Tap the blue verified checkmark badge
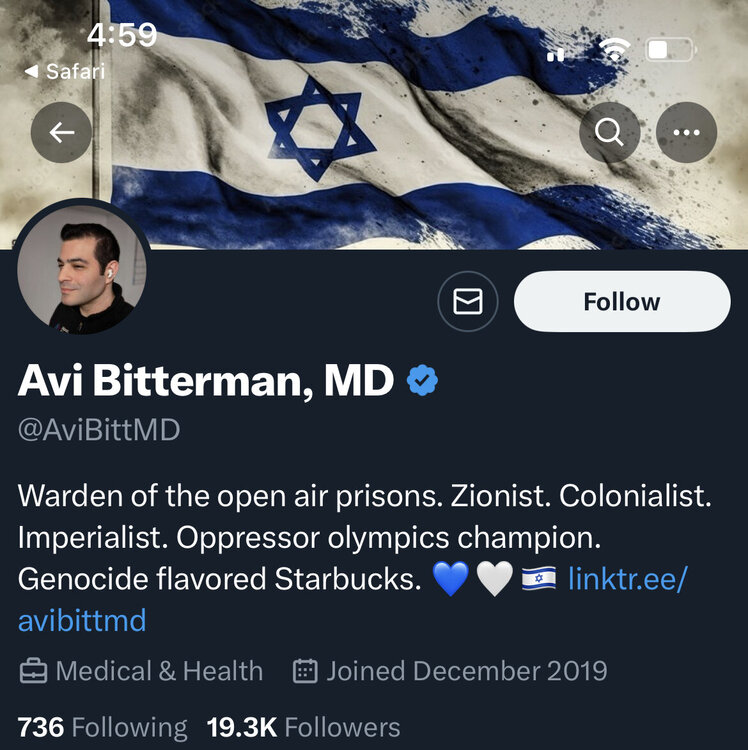748x750 pixels. tap(423, 380)
